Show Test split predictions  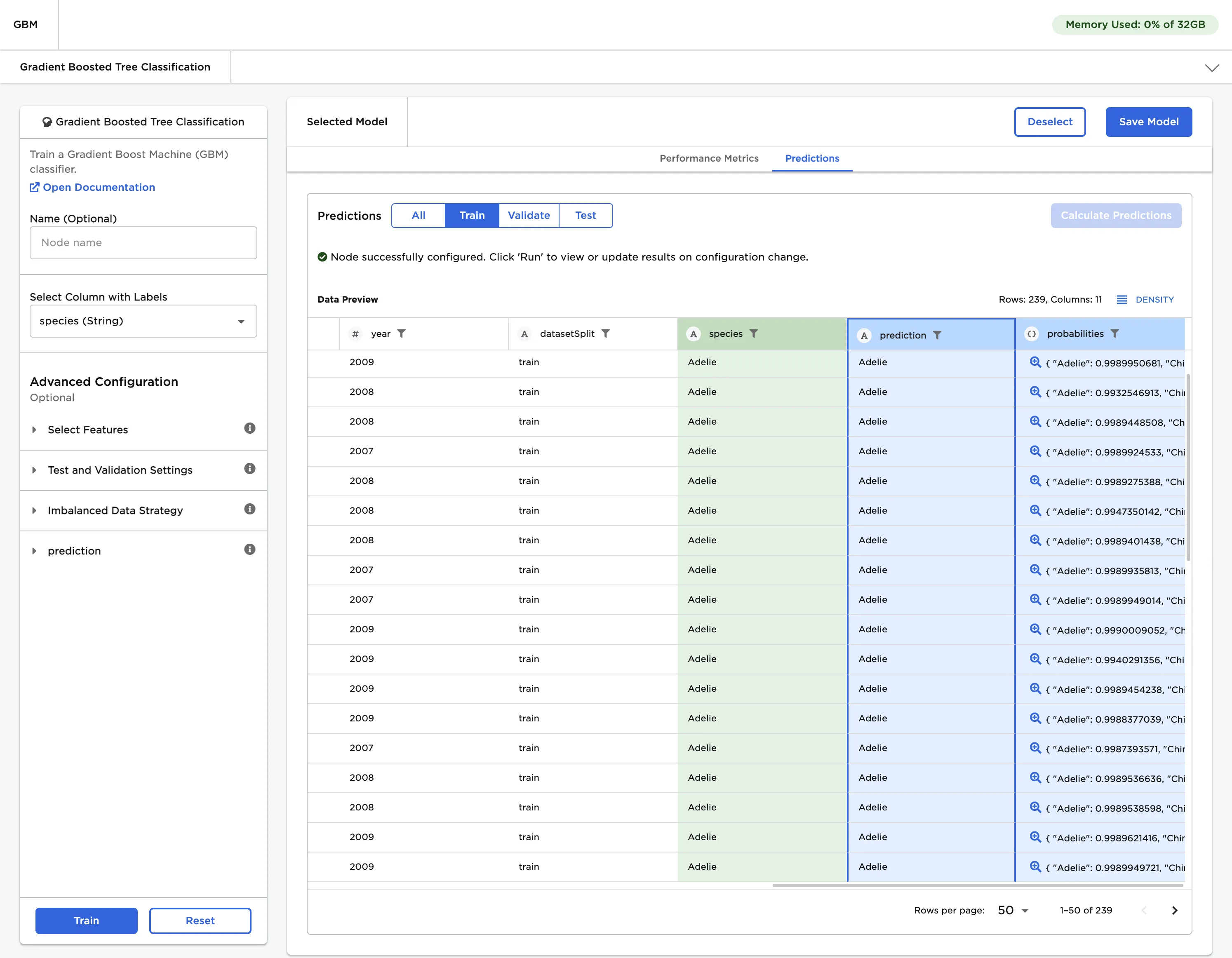pos(585,216)
